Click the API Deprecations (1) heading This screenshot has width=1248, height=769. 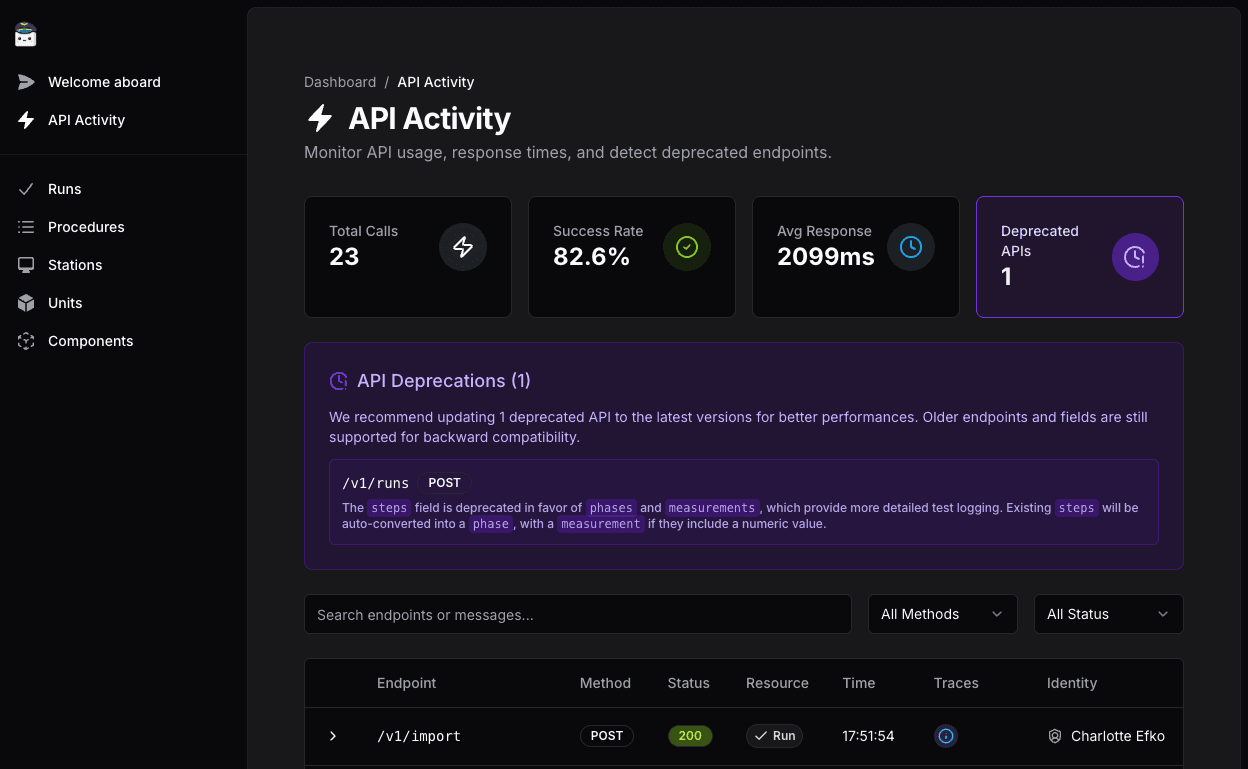point(444,381)
